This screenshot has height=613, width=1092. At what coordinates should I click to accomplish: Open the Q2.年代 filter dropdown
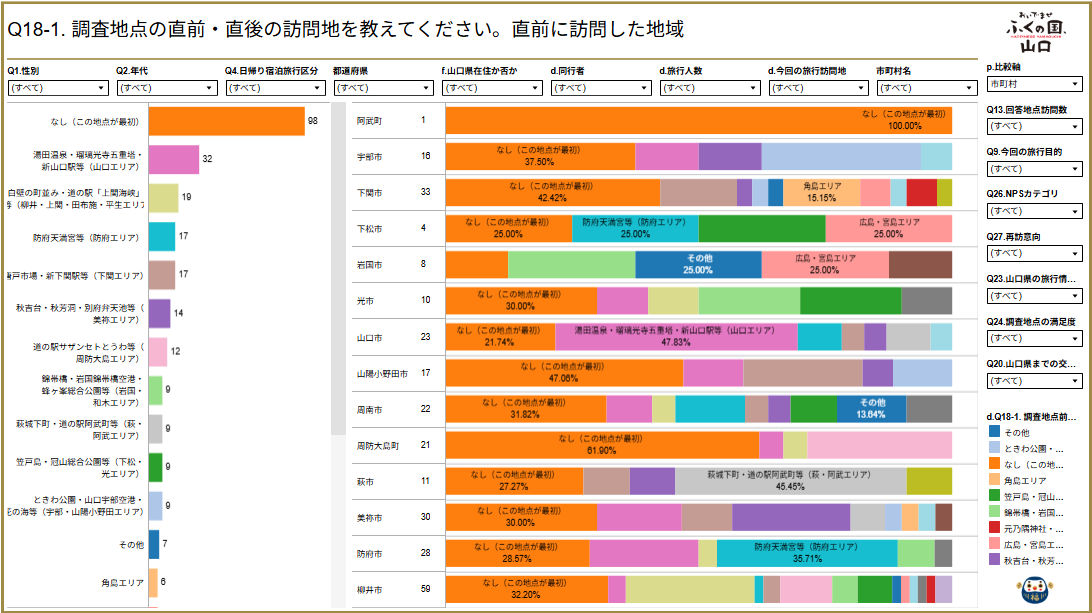point(165,88)
